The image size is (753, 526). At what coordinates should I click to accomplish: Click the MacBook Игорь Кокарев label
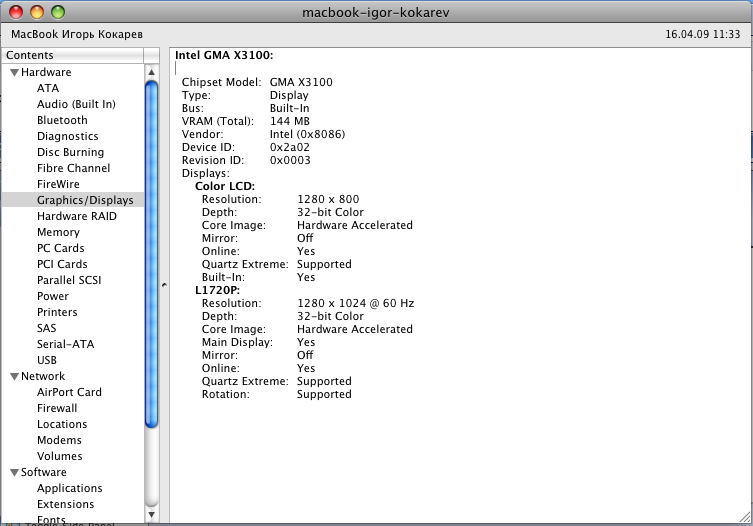pyautogui.click(x=77, y=34)
